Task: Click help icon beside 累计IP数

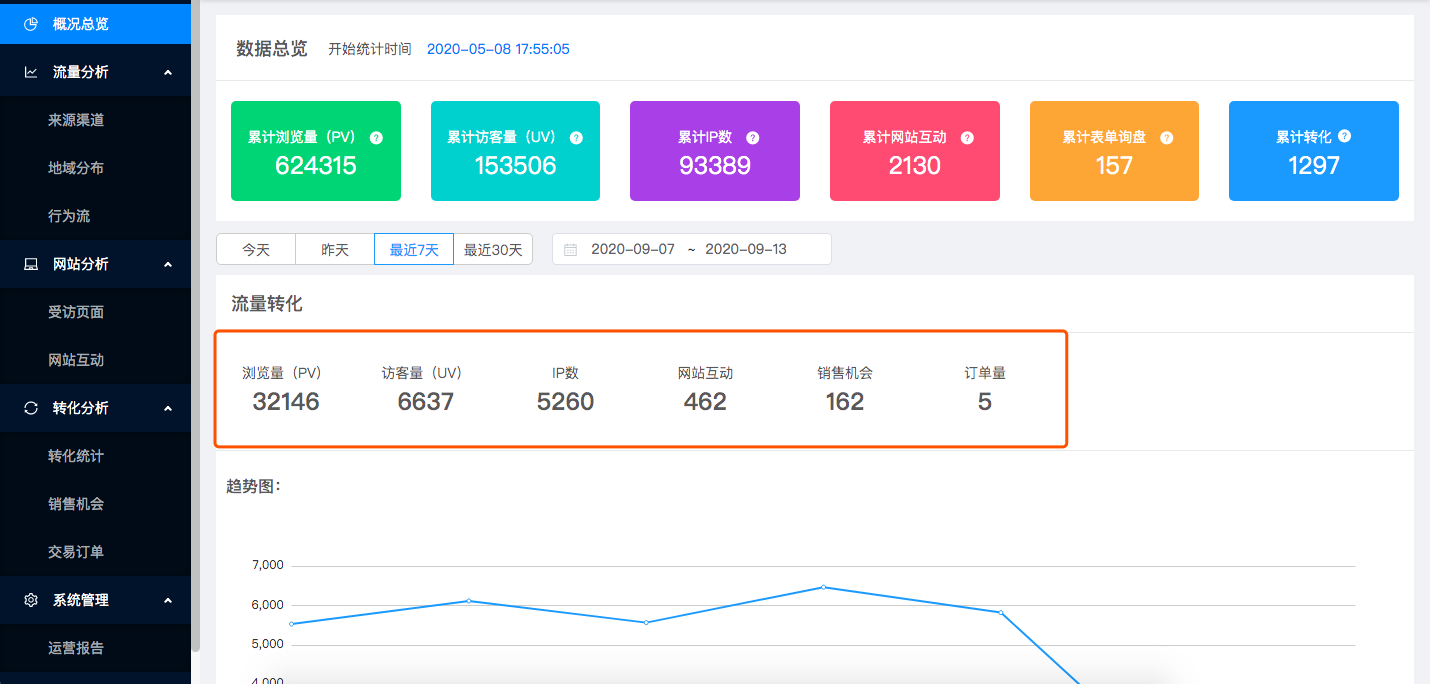Action: 753,138
